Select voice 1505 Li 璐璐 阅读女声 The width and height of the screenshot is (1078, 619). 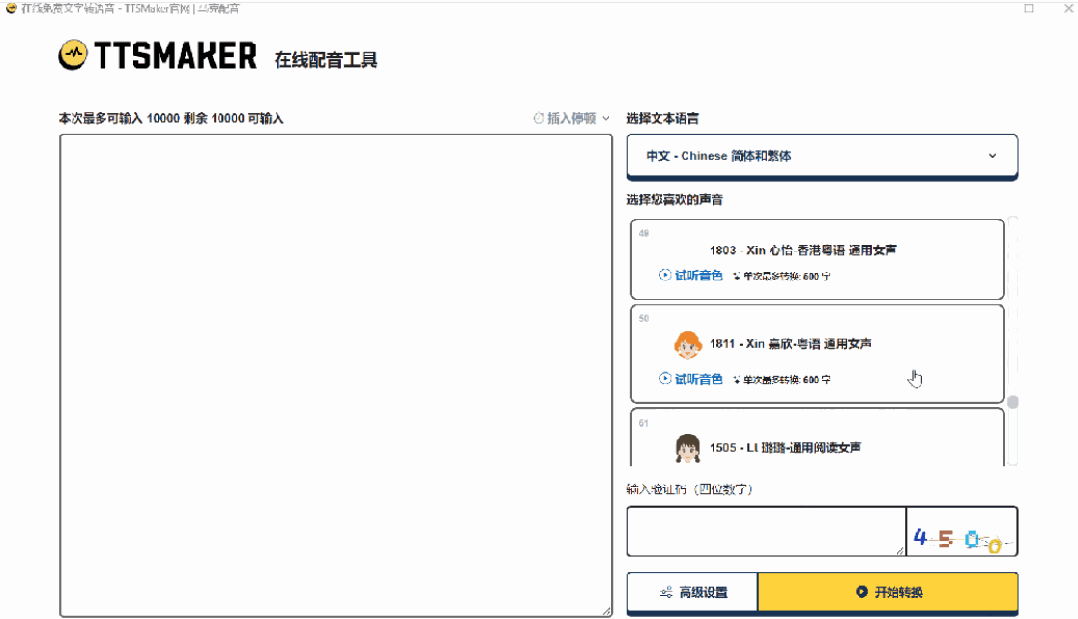point(817,438)
